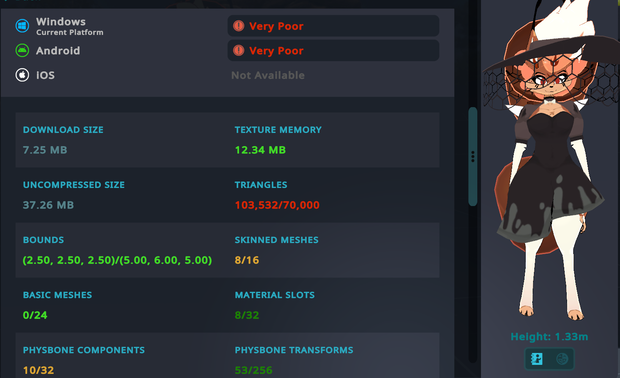Open the Android Very Poor performance rating
Image resolution: width=620 pixels, height=378 pixels.
[333, 50]
